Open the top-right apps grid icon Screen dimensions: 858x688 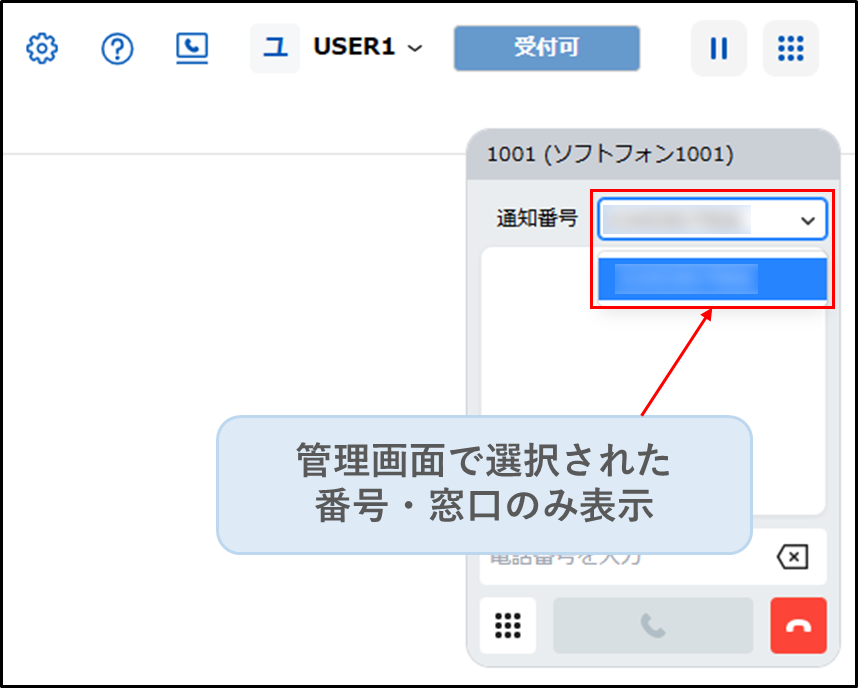[x=790, y=48]
